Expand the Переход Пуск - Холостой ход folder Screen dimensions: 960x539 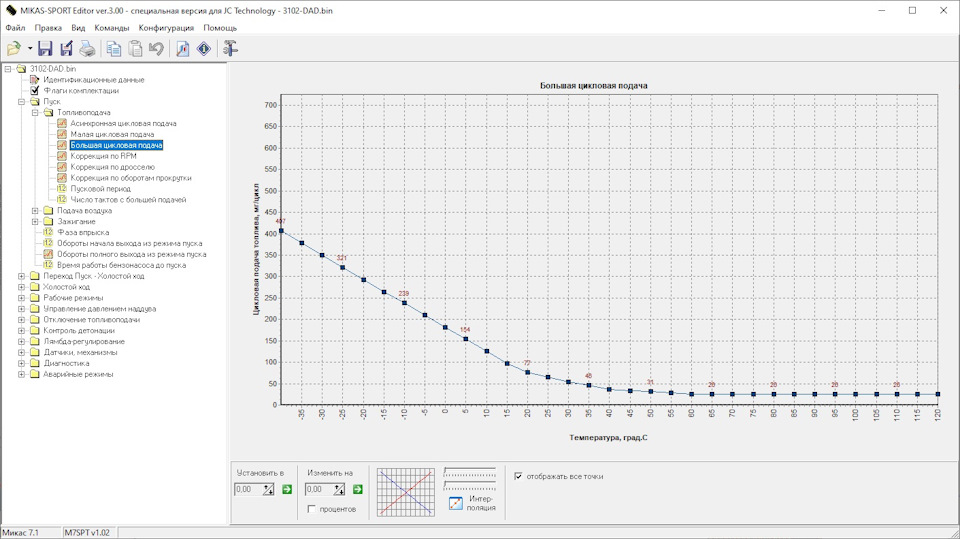point(21,276)
